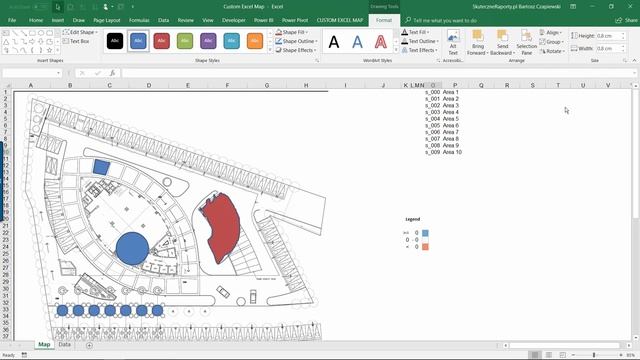Select the rectangle shape in Insert Shapes
The width and height of the screenshot is (640, 360).
click(x=32, y=33)
